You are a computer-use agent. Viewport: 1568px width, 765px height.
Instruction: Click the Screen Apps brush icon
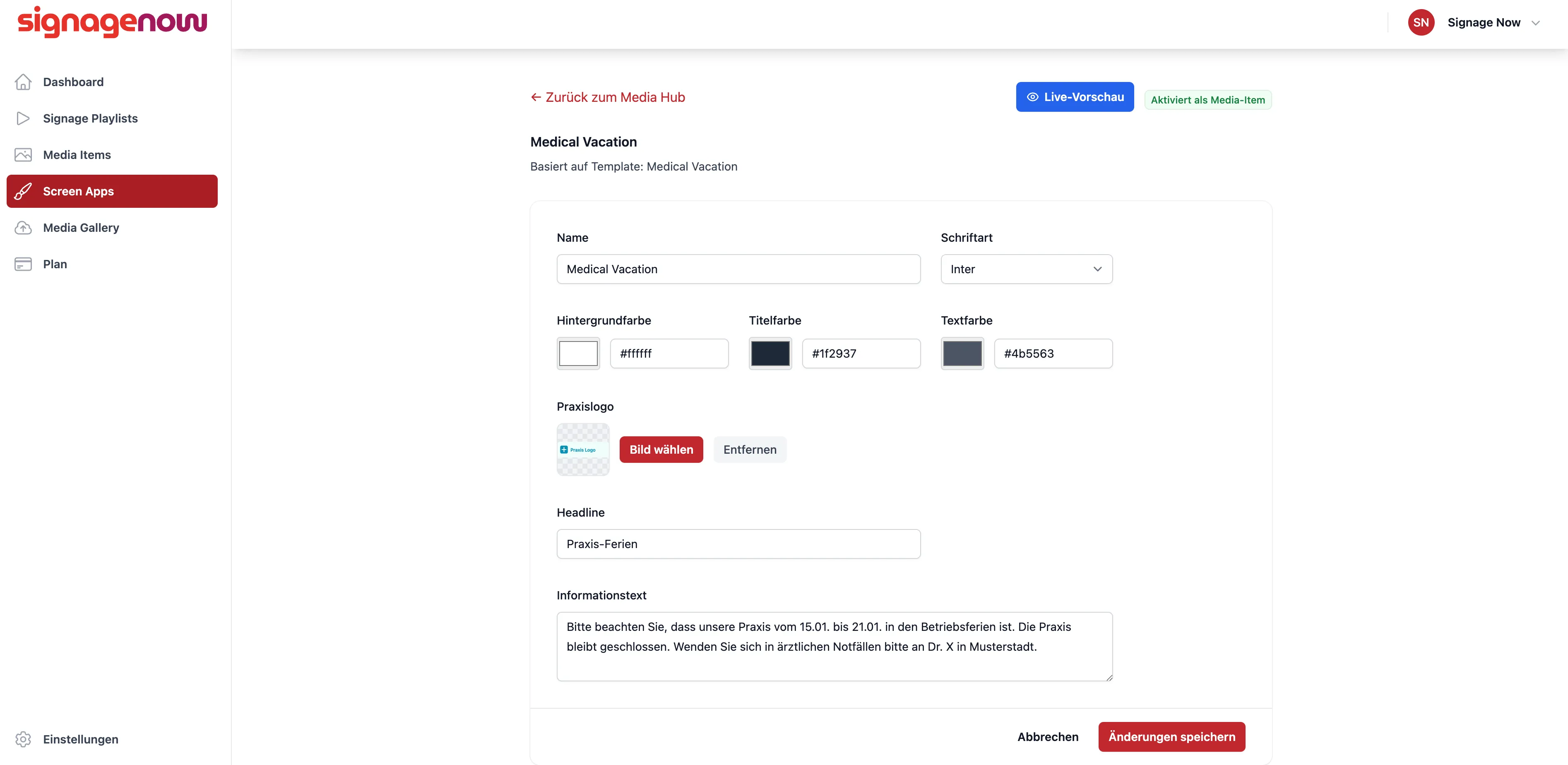(23, 192)
